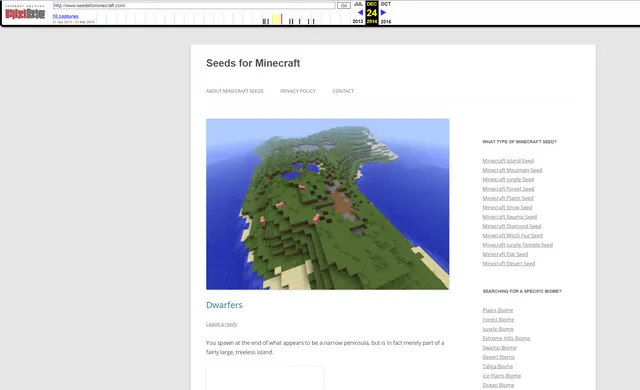Open the Minecraft Witch Hut Seed link
The image size is (640, 390).
click(x=513, y=235)
